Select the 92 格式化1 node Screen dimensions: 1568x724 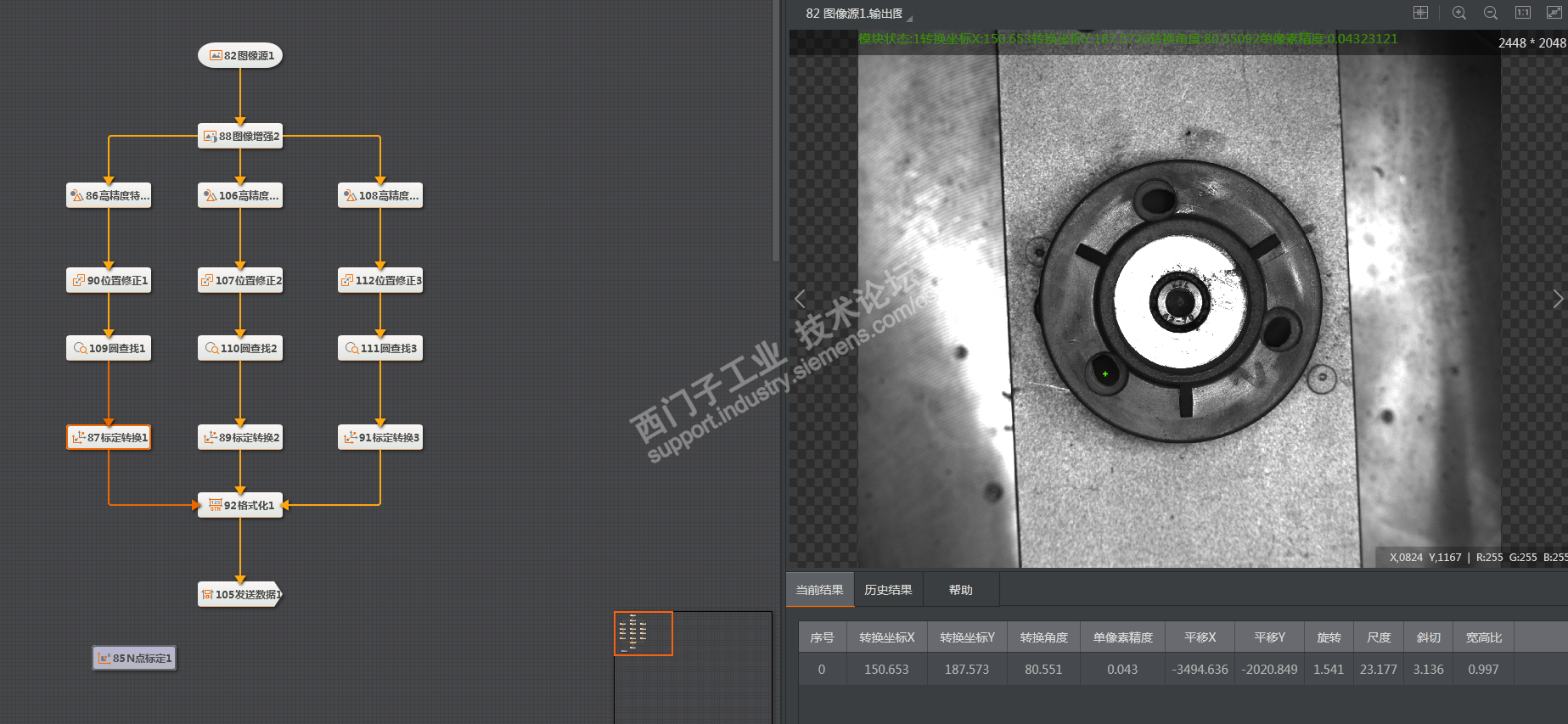(x=240, y=505)
